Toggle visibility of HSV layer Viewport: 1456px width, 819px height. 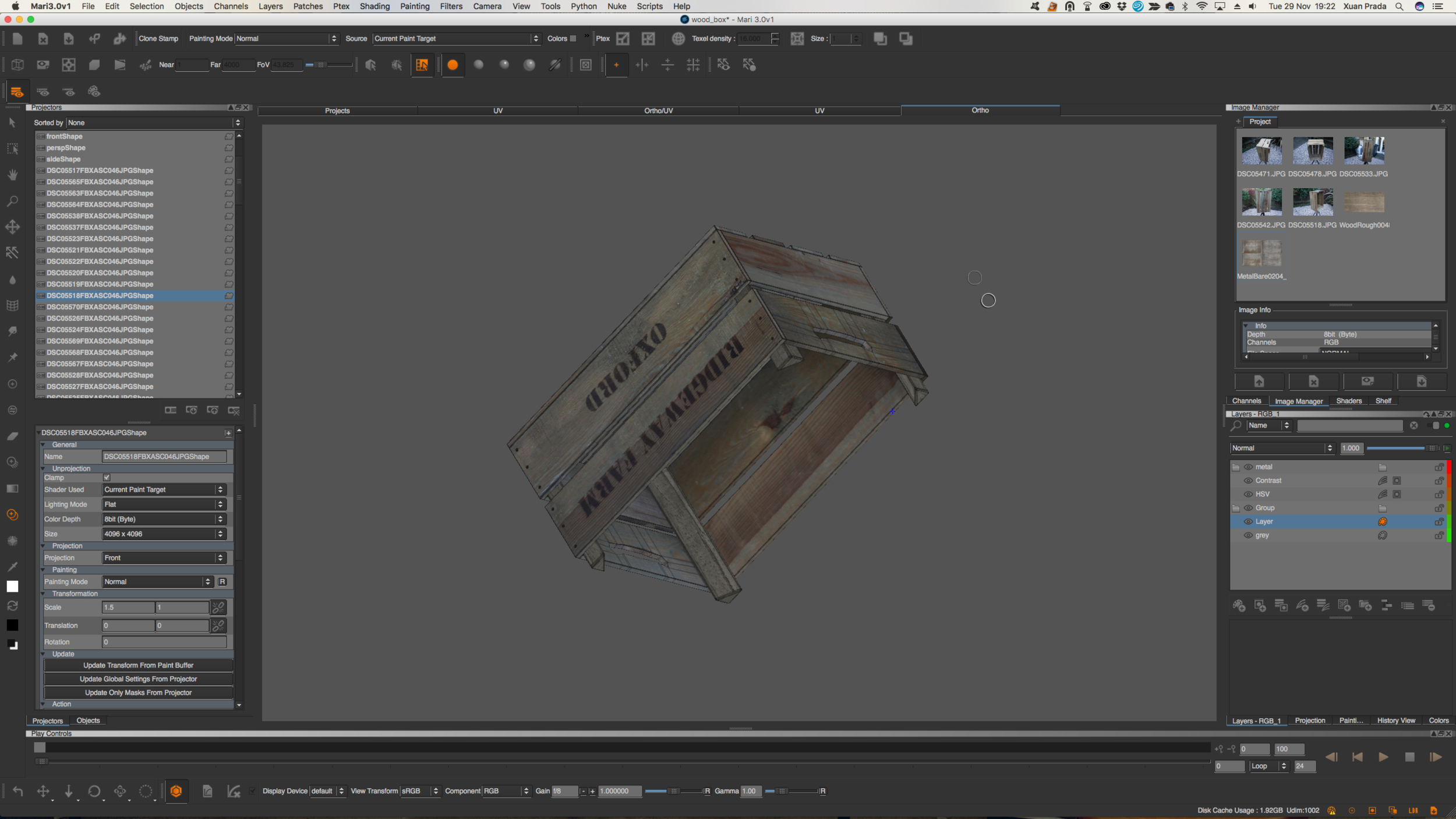[x=1248, y=494]
